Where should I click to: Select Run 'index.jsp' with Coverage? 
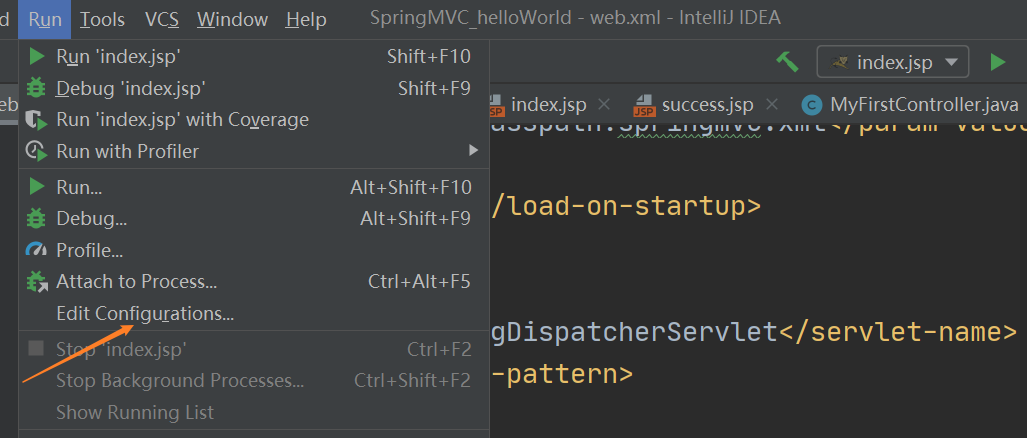click(254, 119)
